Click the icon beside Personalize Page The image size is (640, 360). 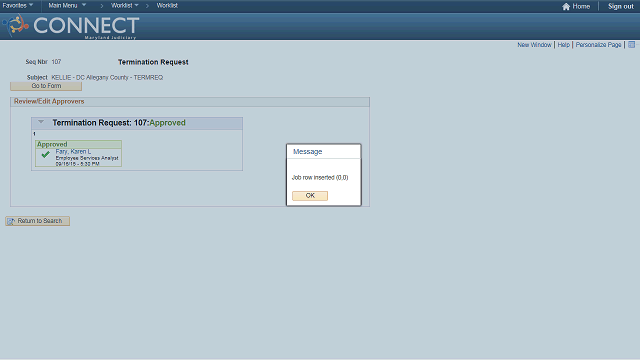coord(631,44)
